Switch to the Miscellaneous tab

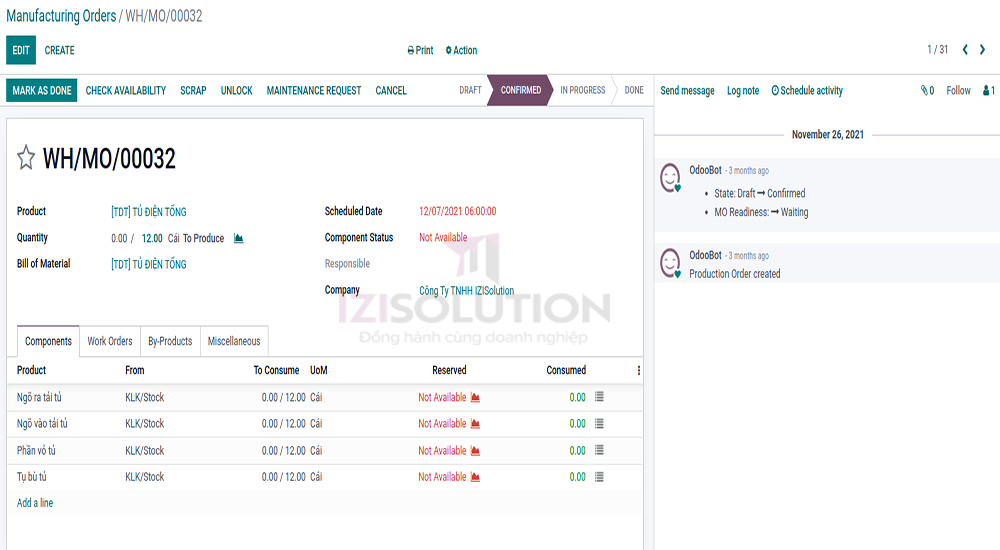click(x=234, y=341)
